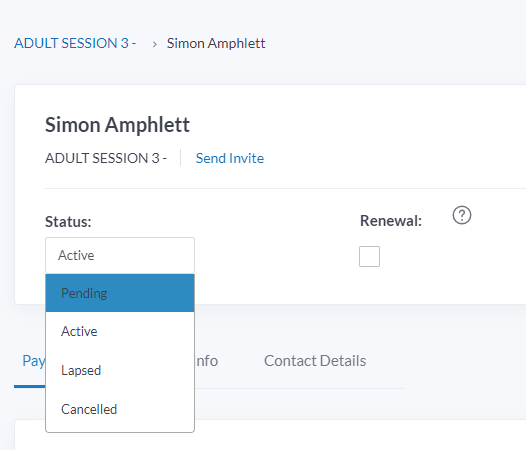Click the Renewal help question-mark icon
This screenshot has width=526, height=450.
(462, 215)
